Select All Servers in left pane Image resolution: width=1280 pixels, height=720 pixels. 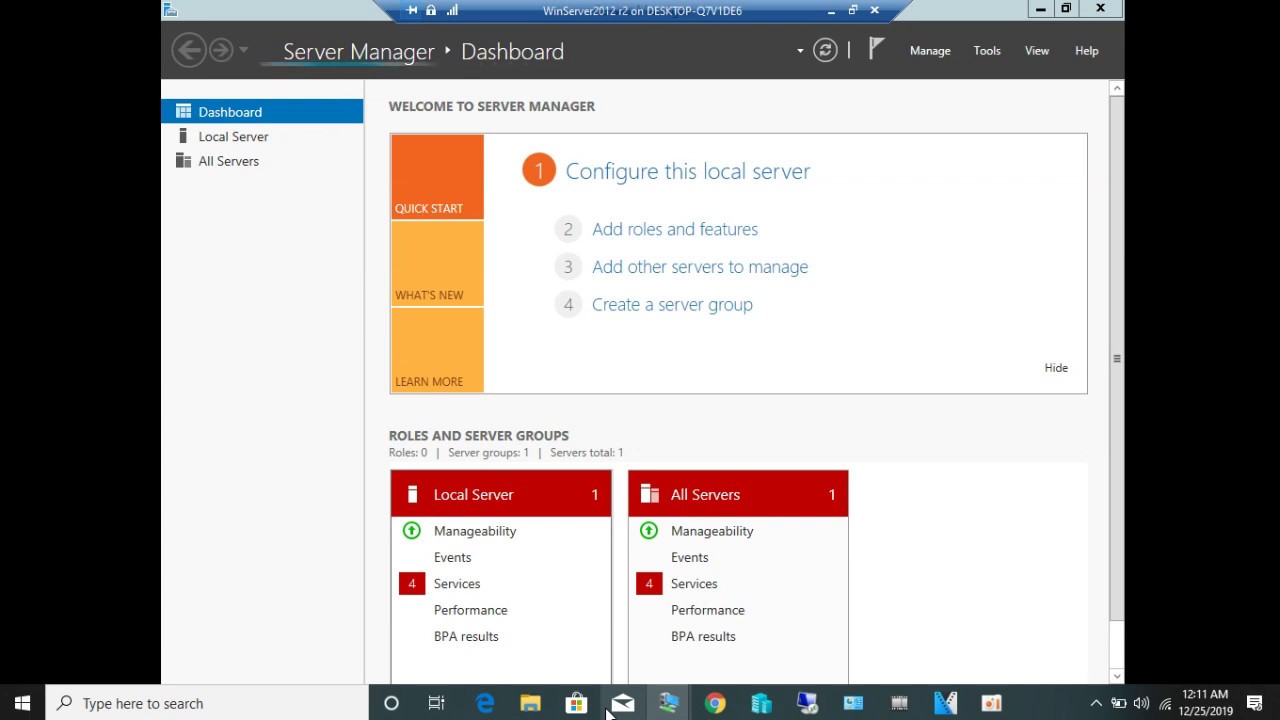coord(262,161)
